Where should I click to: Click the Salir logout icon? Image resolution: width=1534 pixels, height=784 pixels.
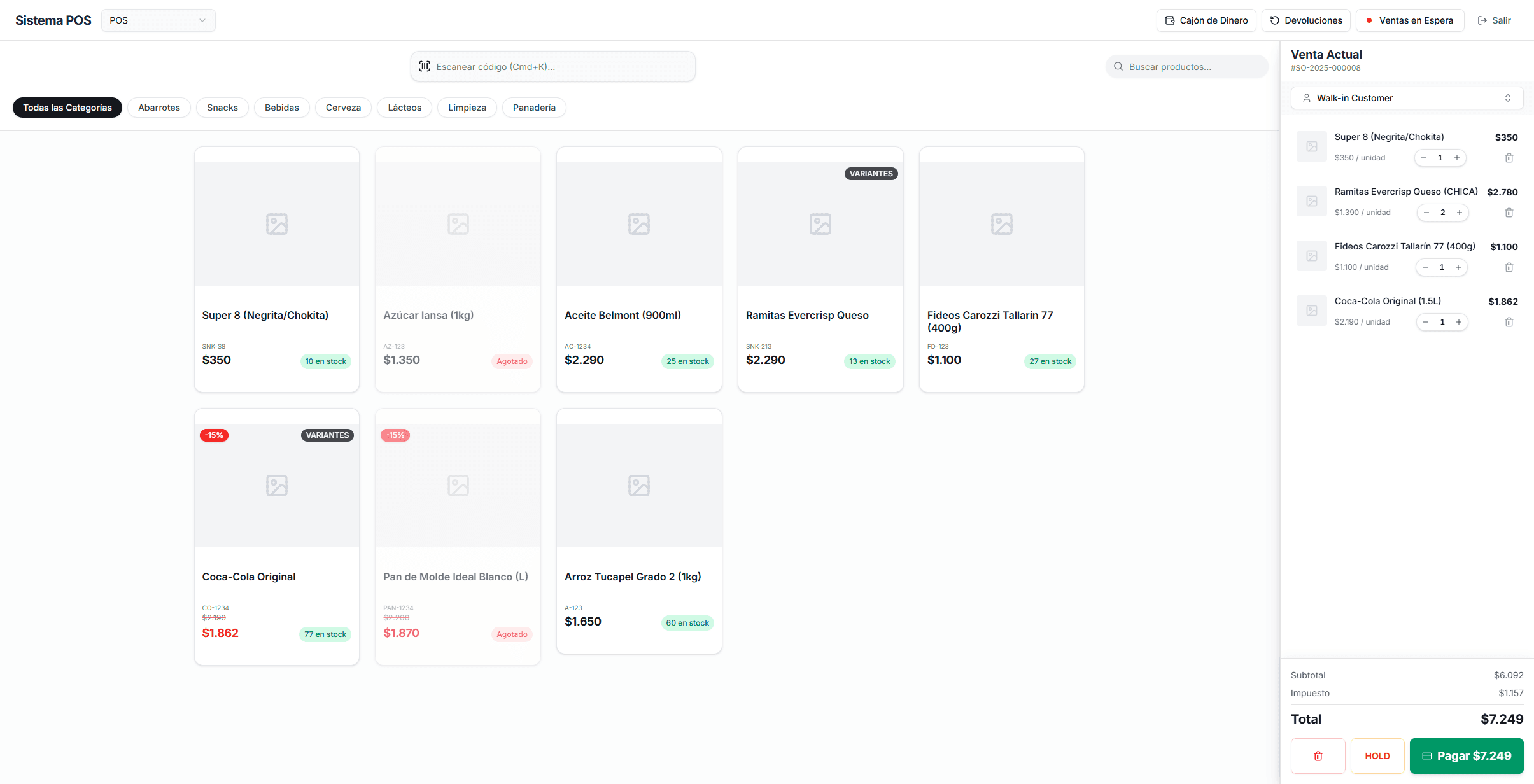(1482, 20)
